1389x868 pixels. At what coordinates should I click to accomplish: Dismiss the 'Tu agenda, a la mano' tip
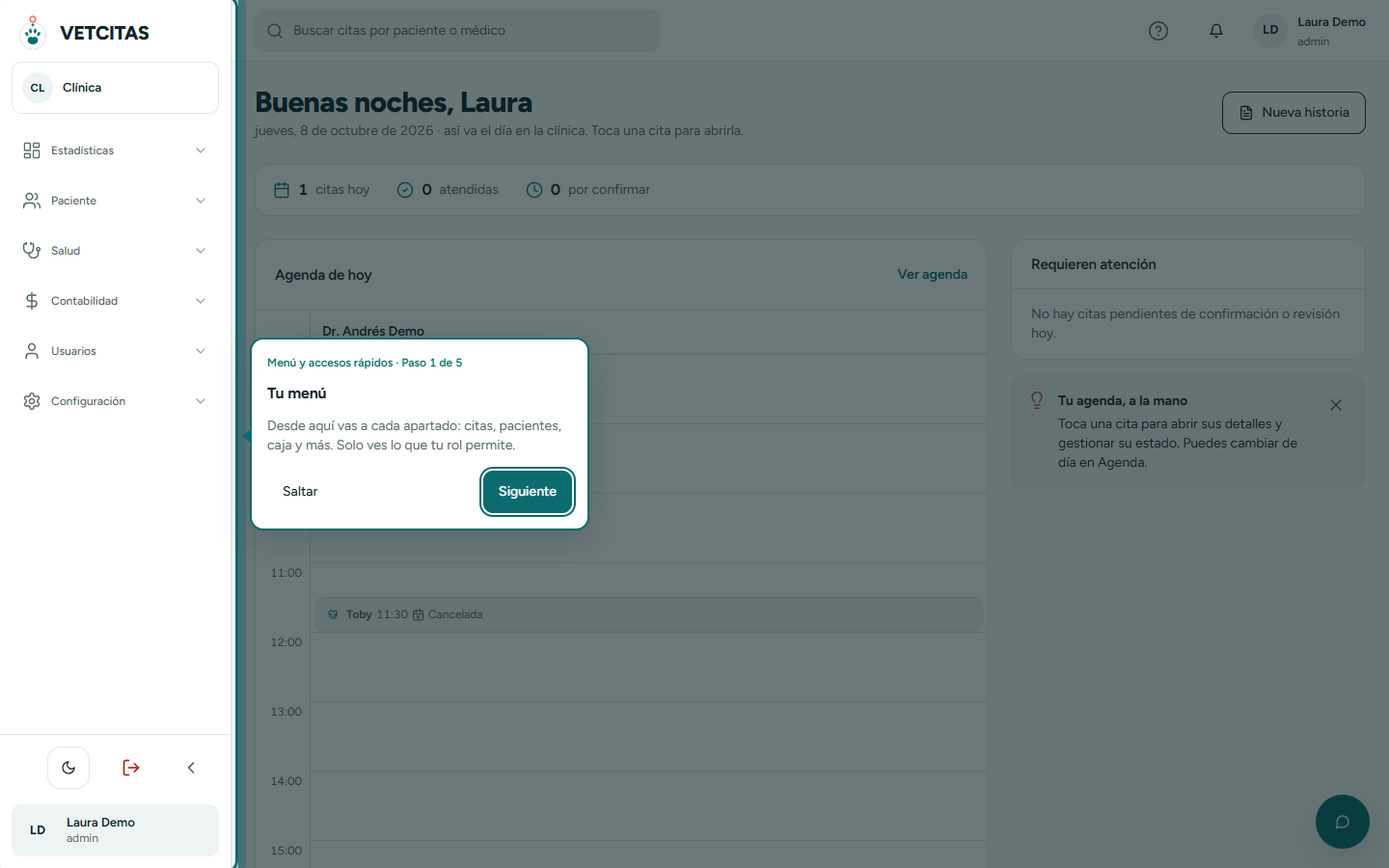coord(1336,405)
